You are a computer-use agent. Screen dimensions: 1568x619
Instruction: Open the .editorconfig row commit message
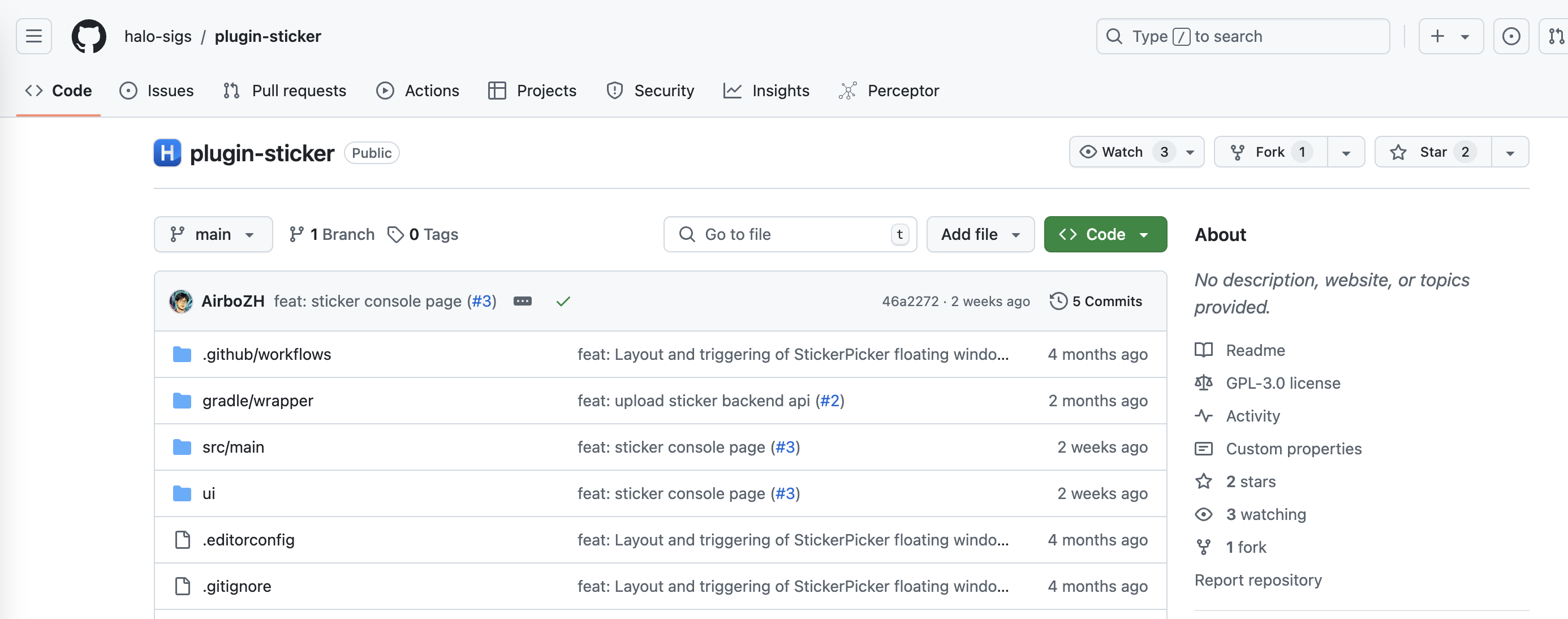coord(792,539)
